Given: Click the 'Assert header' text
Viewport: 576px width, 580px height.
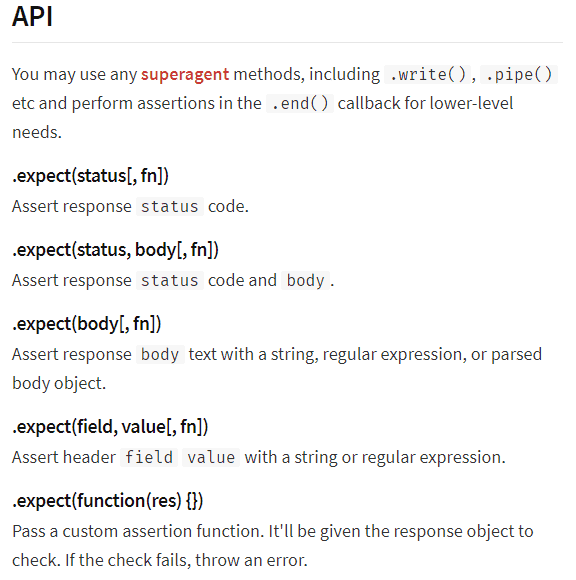Looking at the screenshot, I should pos(64,458).
